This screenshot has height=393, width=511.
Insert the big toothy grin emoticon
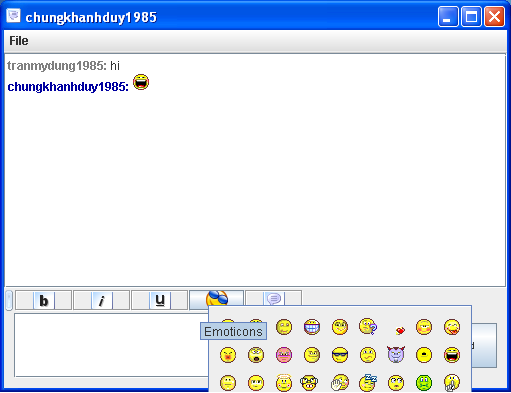click(312, 327)
